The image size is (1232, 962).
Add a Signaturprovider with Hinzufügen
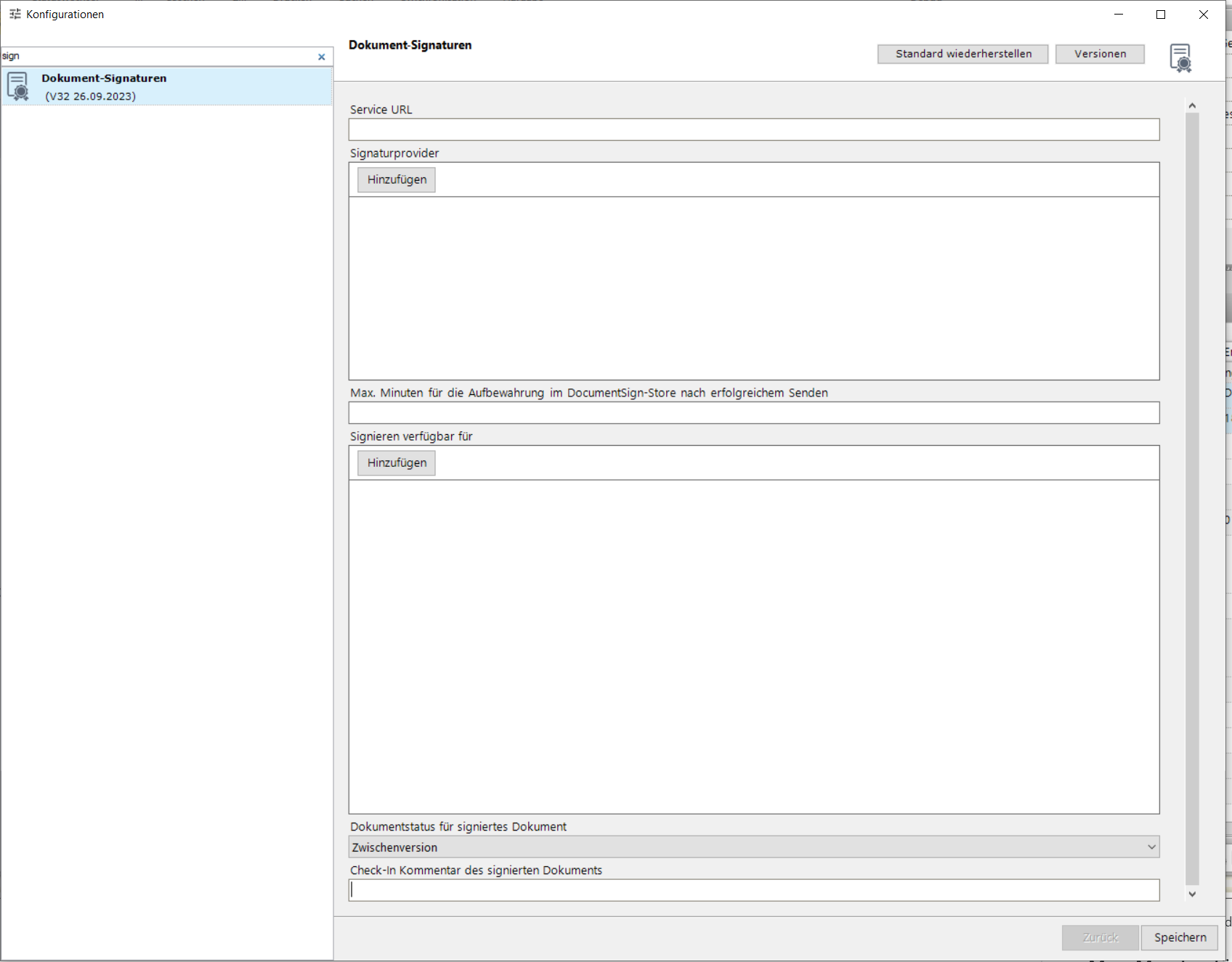pyautogui.click(x=397, y=179)
